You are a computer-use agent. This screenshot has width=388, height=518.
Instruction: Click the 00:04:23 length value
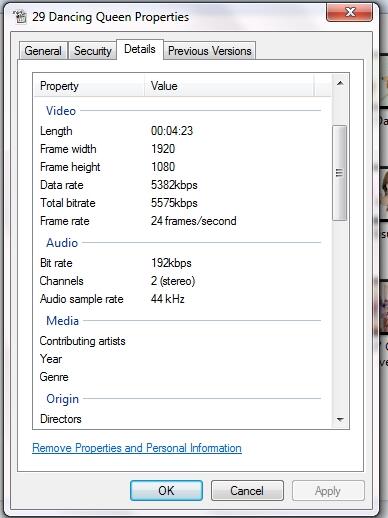172,131
